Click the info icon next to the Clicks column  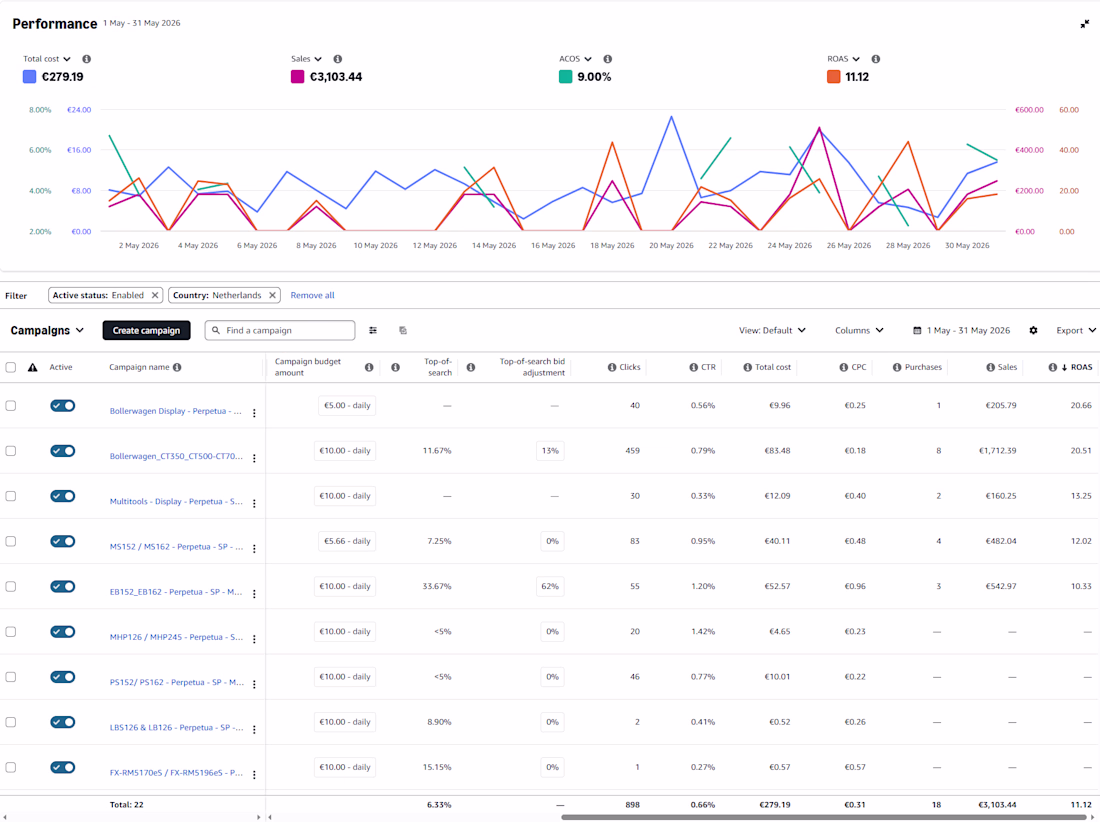pyautogui.click(x=612, y=367)
